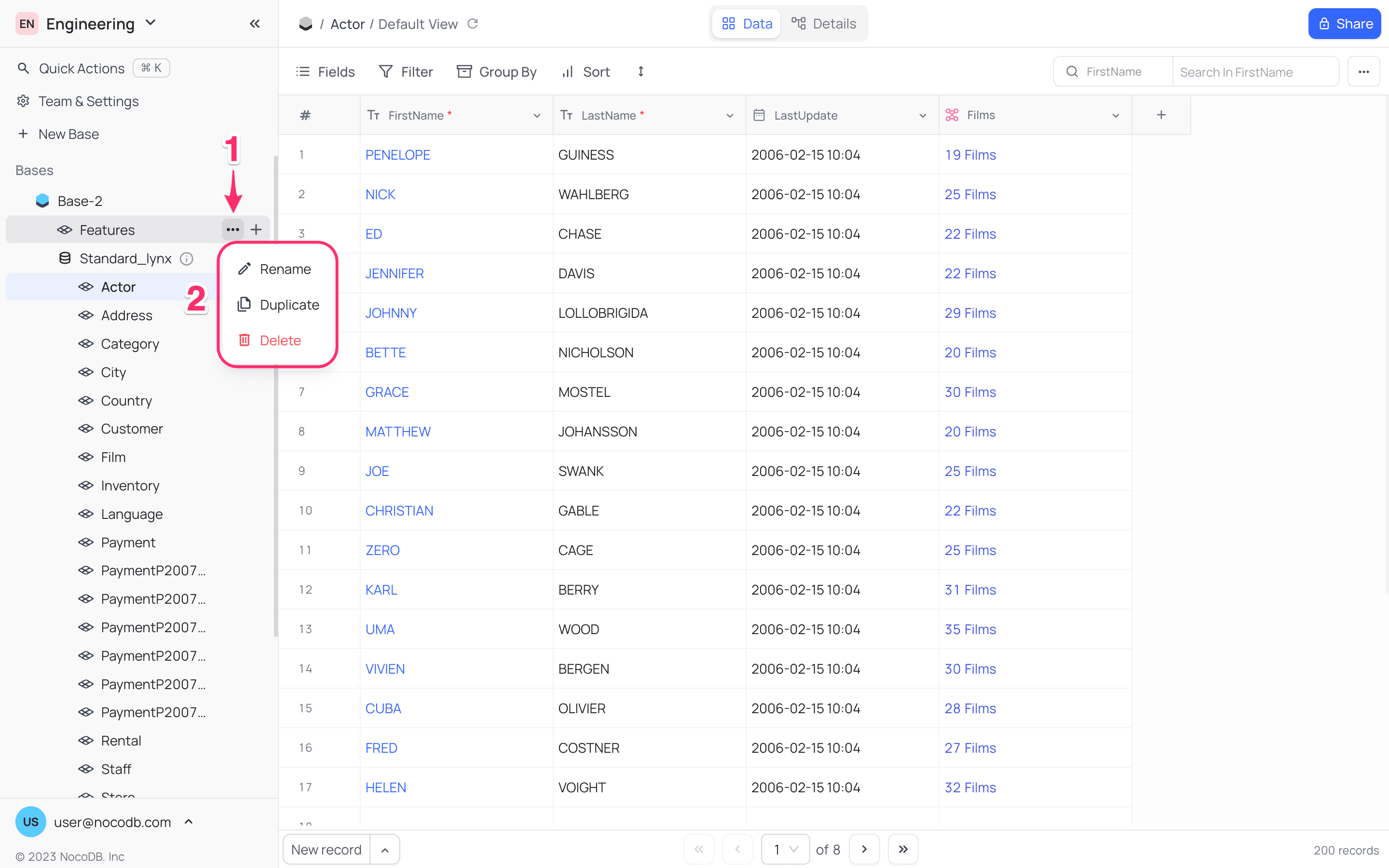
Task: Go to next page arrow
Action: [864, 849]
